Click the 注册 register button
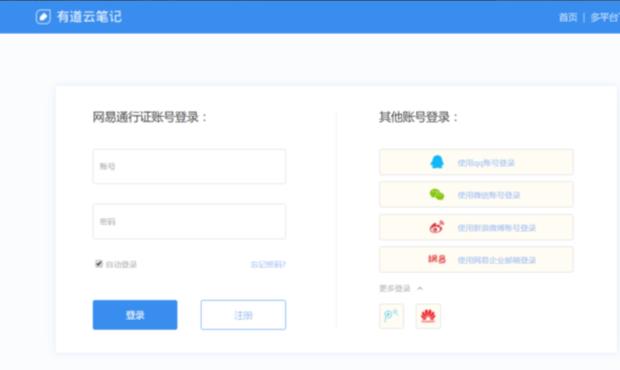 243,315
